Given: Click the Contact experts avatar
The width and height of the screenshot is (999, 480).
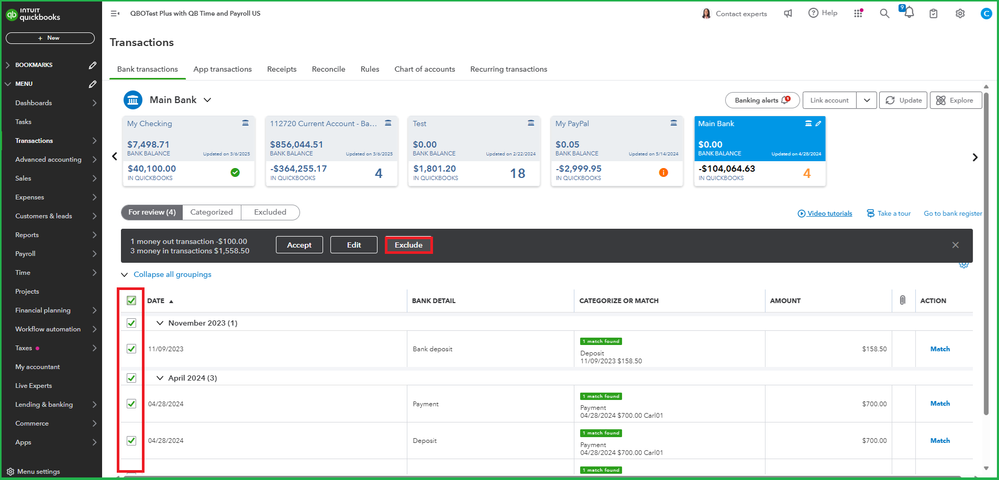Looking at the screenshot, I should click(706, 13).
